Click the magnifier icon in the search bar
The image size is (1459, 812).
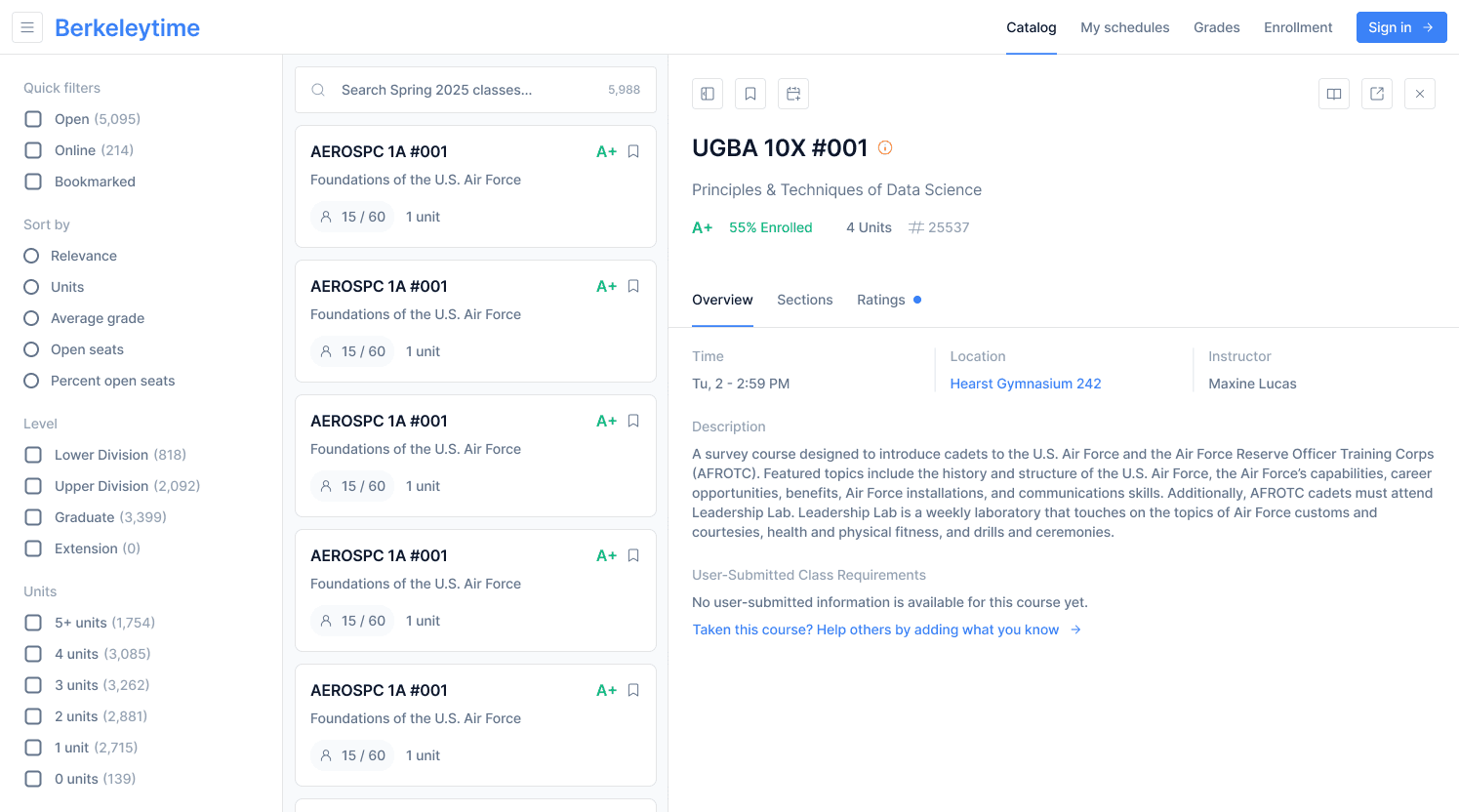tap(318, 90)
